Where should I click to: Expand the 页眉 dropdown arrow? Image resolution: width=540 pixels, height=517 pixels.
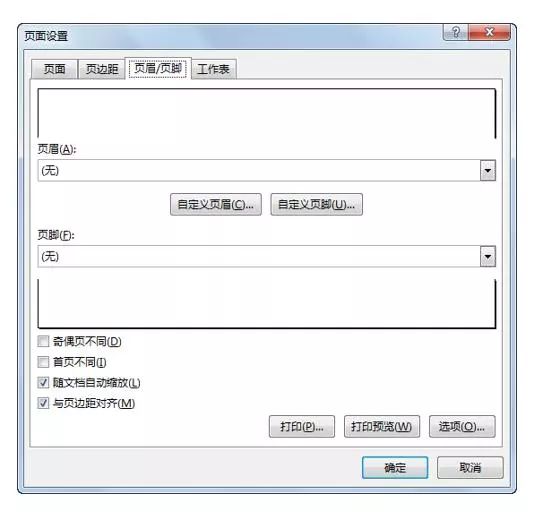488,170
